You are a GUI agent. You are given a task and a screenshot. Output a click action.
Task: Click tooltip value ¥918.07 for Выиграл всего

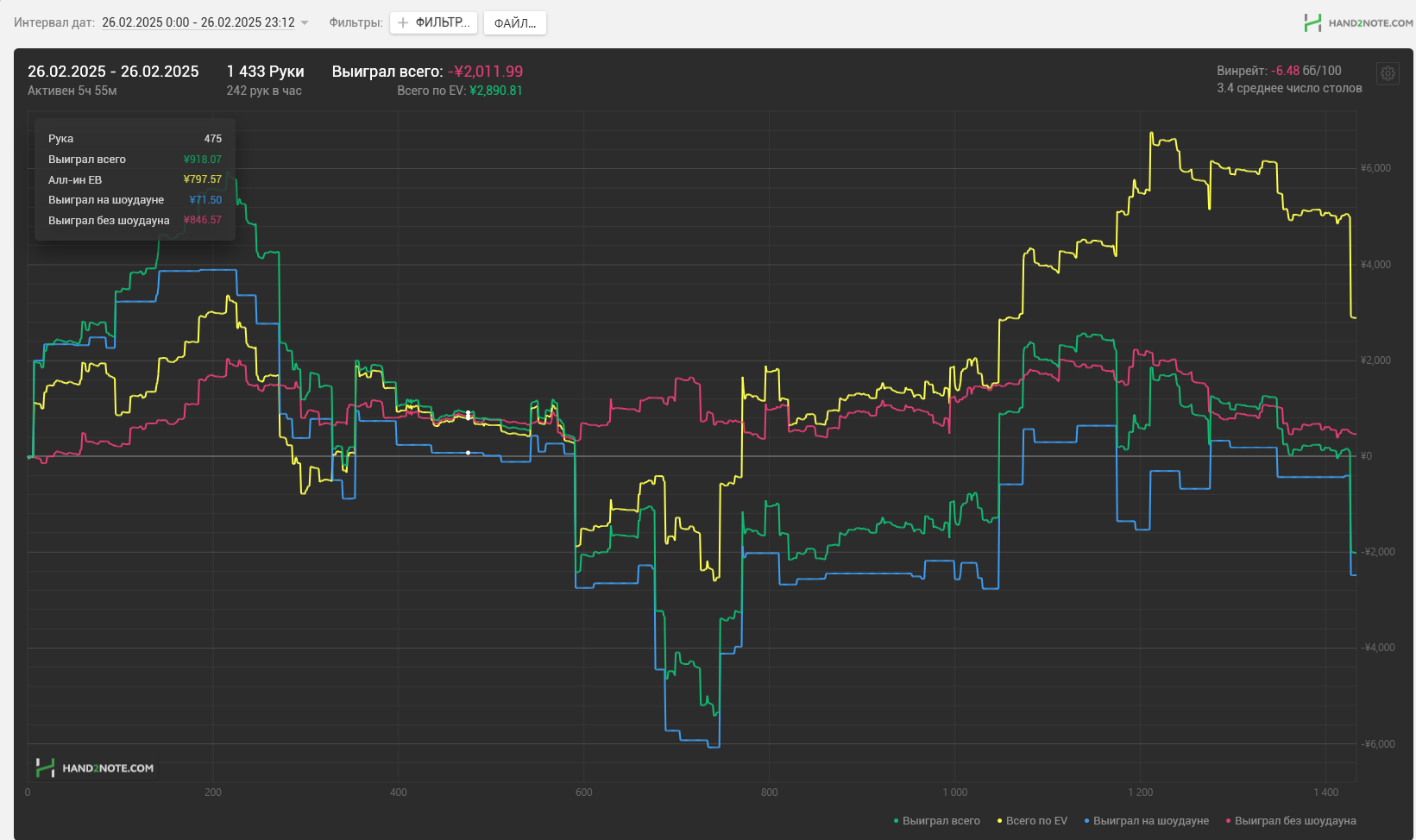(x=203, y=160)
